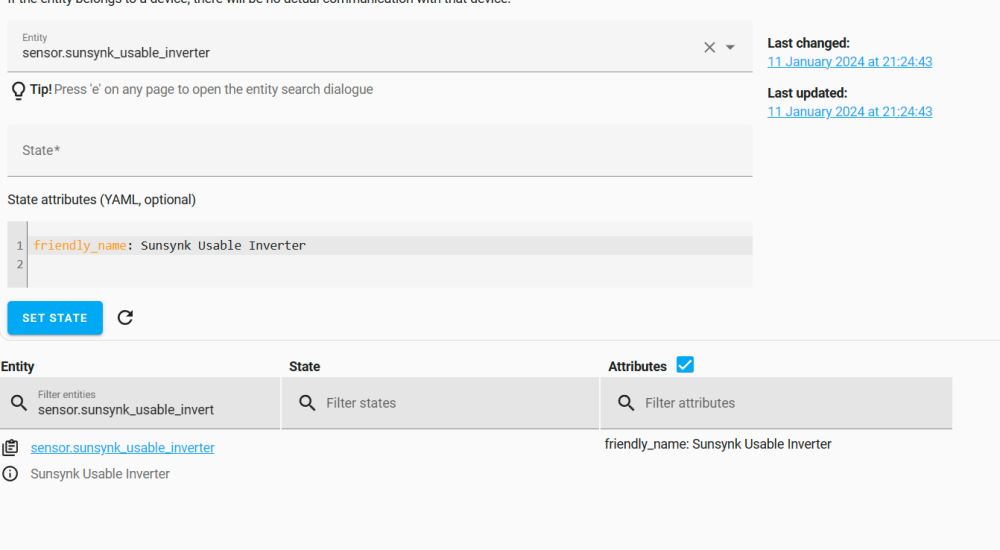Click the State column header

[x=304, y=366]
